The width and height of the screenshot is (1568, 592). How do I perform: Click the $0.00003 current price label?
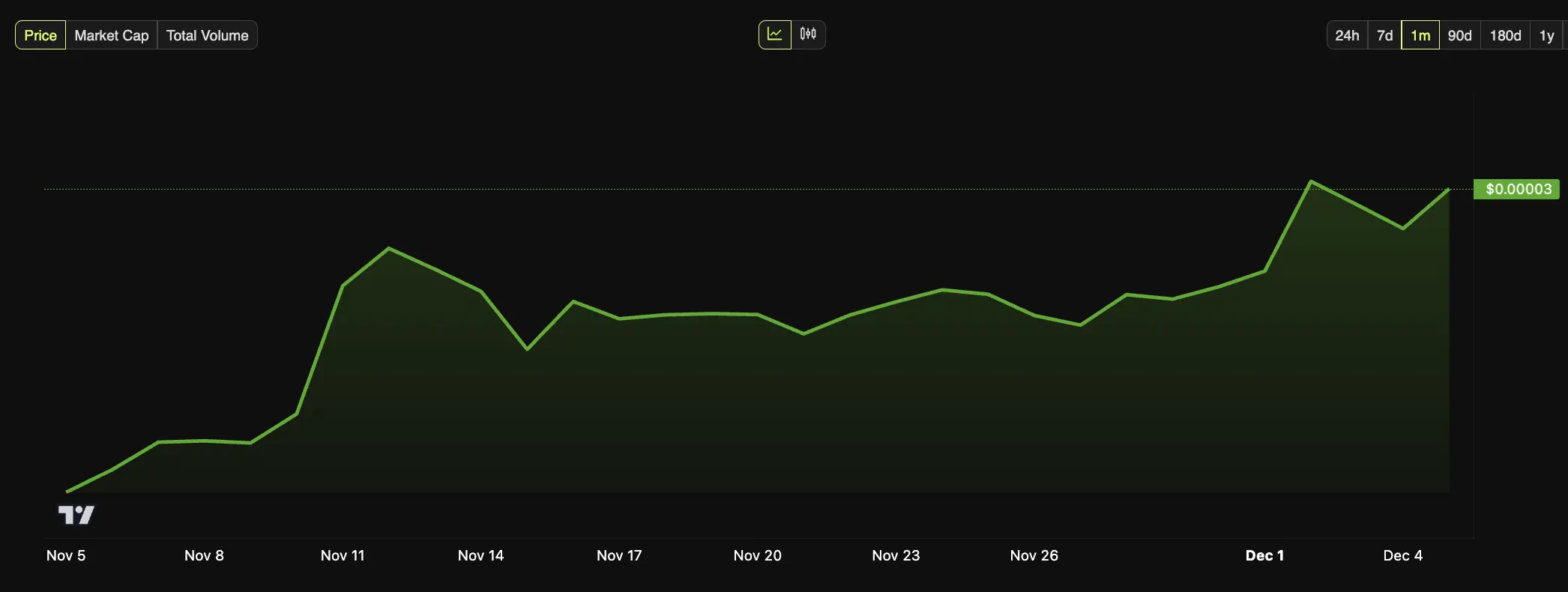(x=1516, y=189)
